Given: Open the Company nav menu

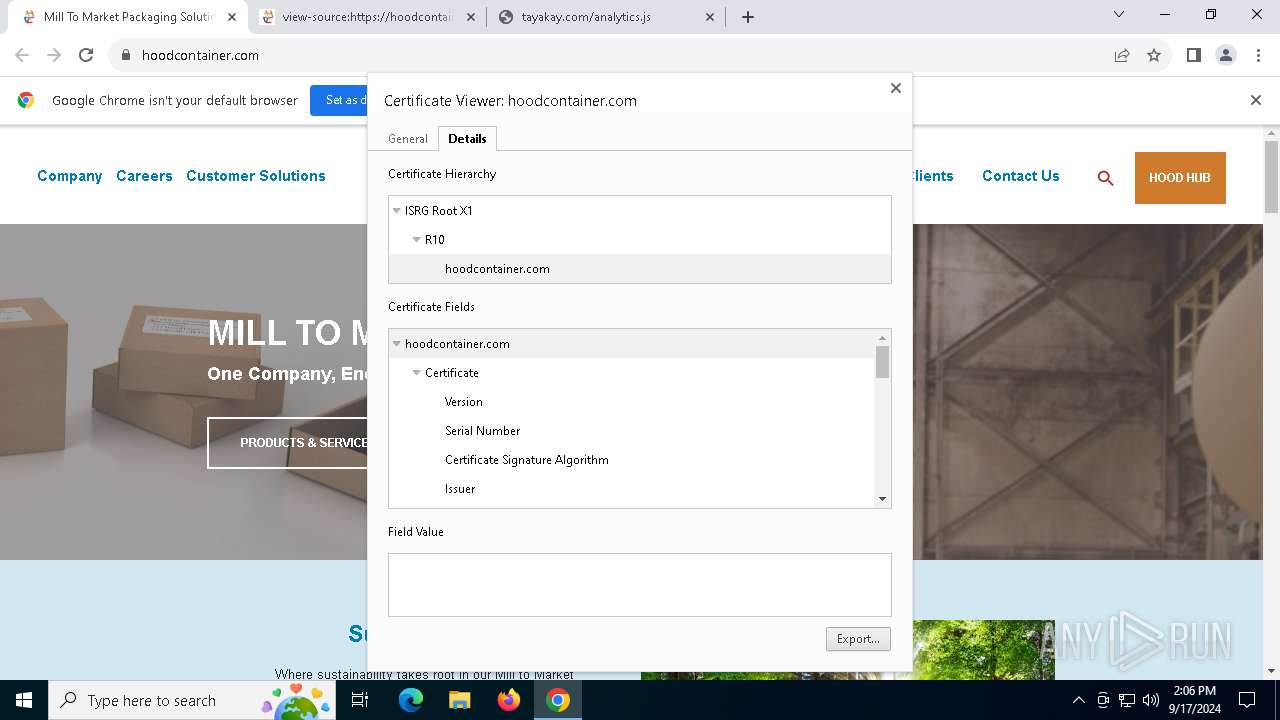Looking at the screenshot, I should (70, 176).
